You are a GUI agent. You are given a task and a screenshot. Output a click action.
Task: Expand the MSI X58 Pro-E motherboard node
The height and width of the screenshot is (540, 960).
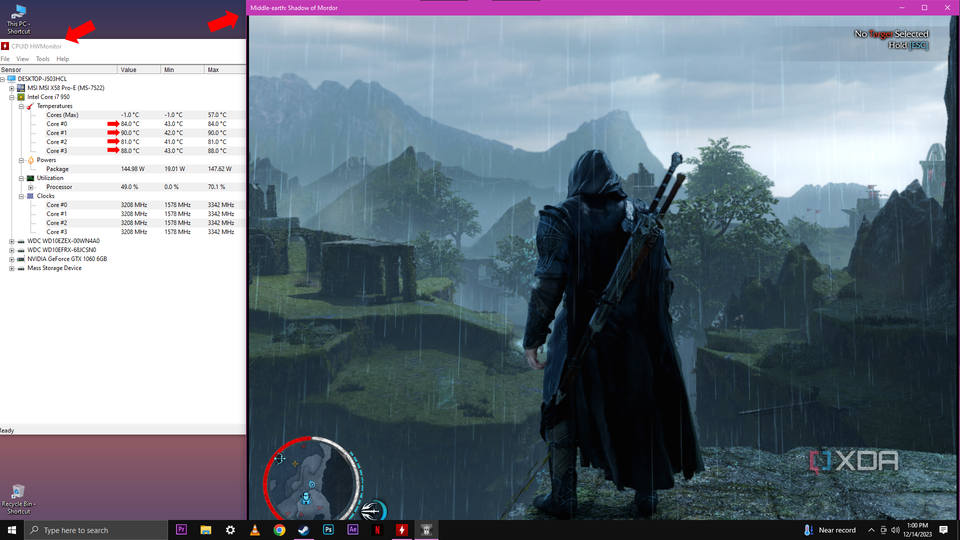[12, 88]
